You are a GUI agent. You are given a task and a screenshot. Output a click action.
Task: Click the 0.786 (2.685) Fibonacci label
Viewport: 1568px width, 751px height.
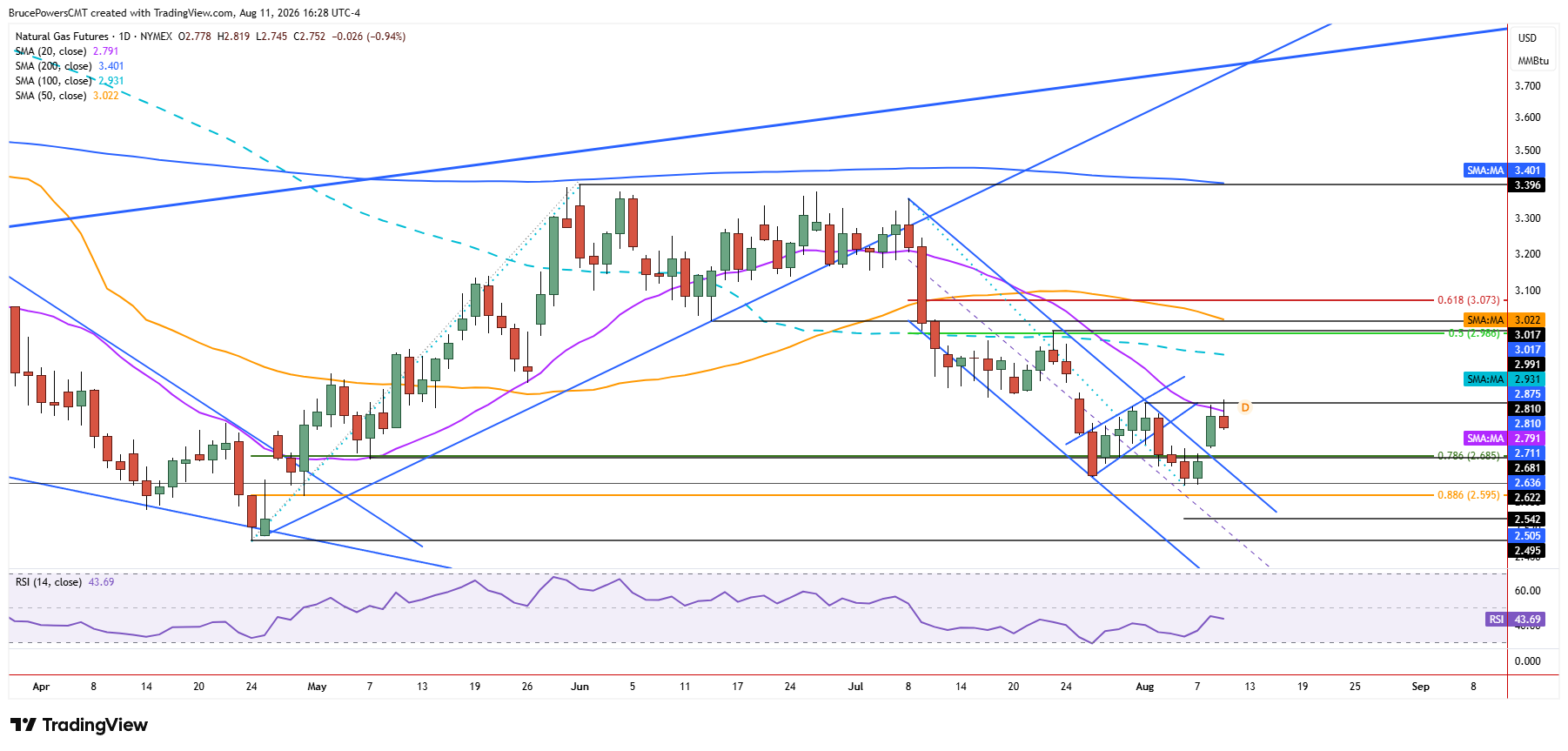1468,456
